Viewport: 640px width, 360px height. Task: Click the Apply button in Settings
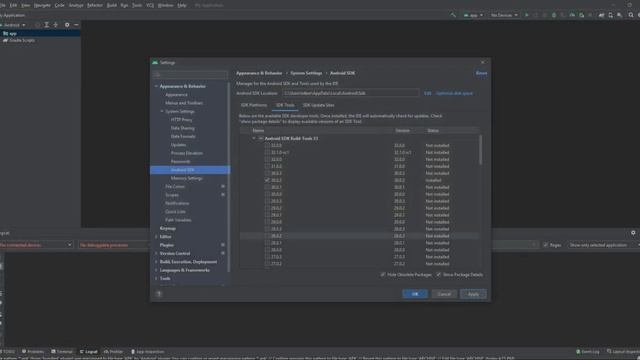(x=473, y=294)
